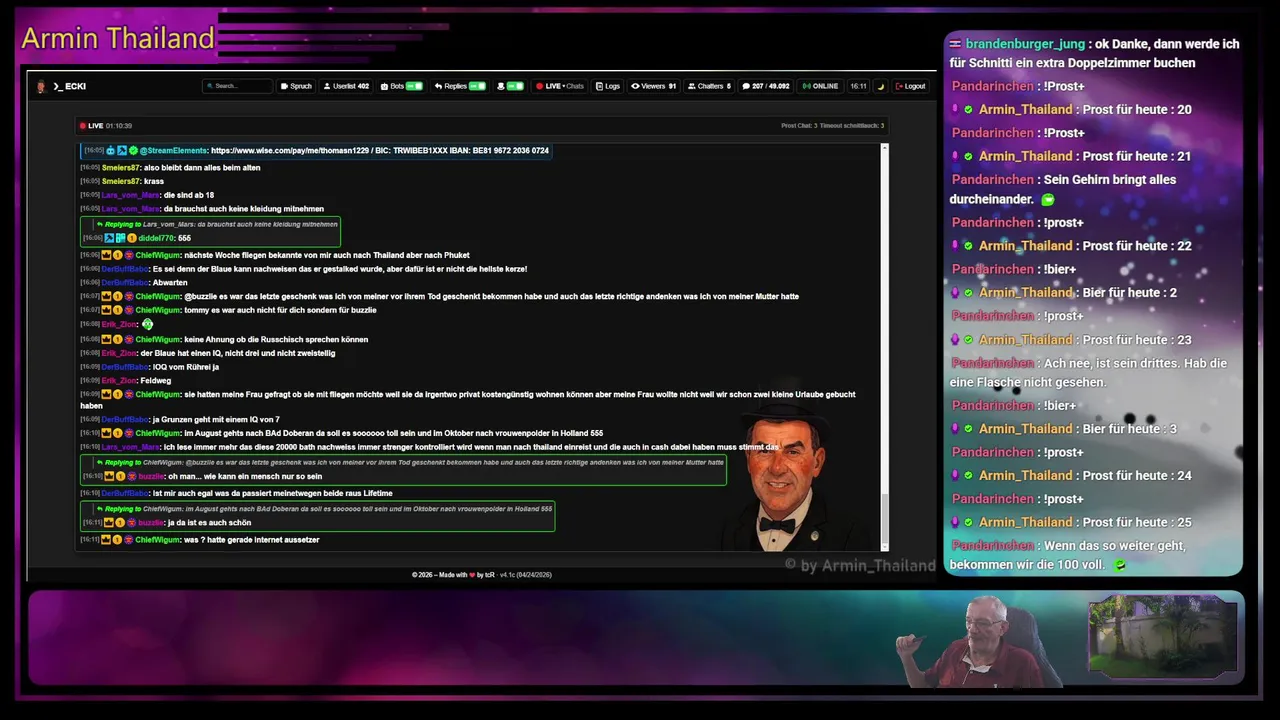Click the moderator sword badge beside diddel770
The height and width of the screenshot is (720, 1280).
point(109,238)
